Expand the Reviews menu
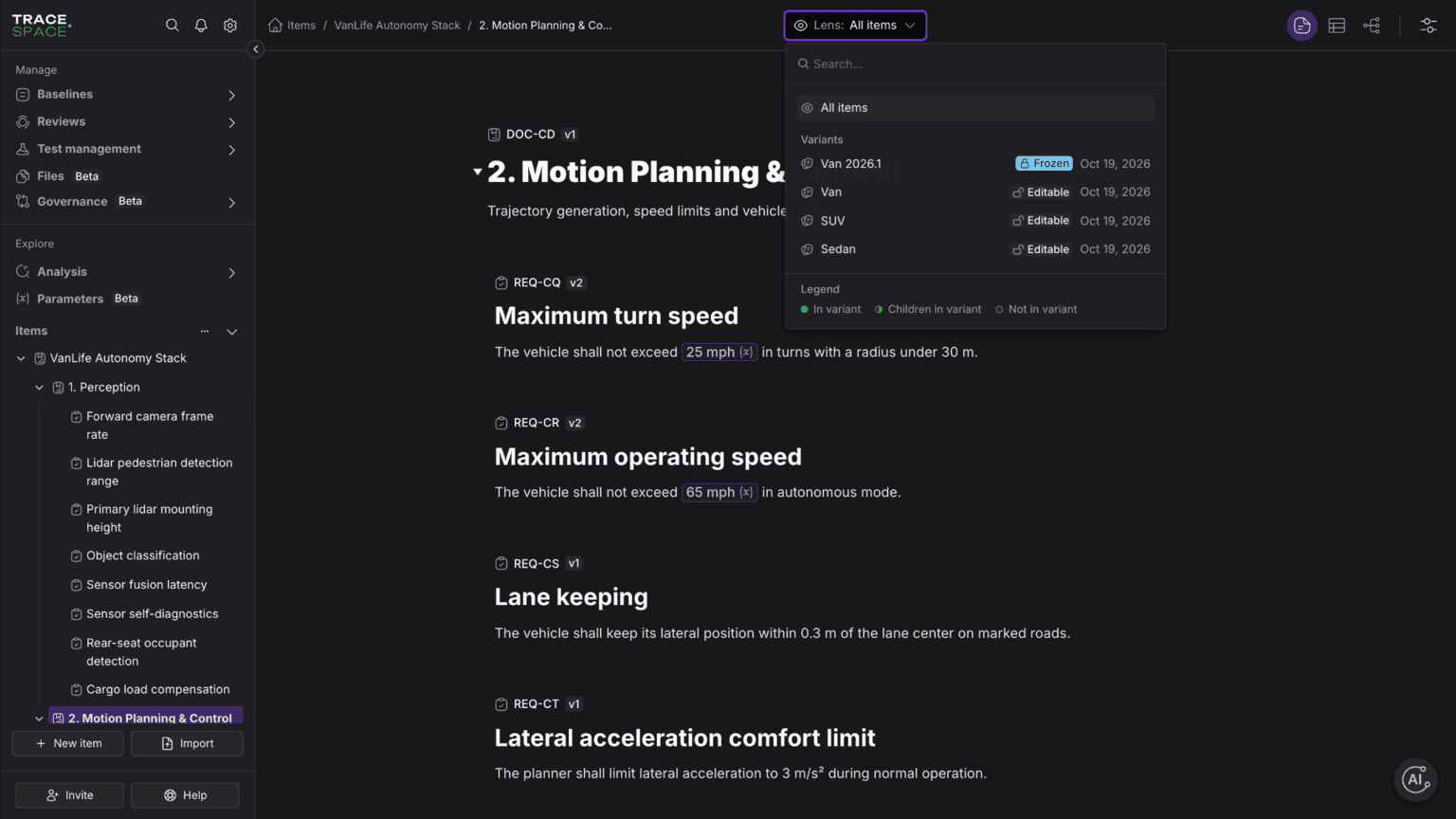The width and height of the screenshot is (1456, 819). point(232,122)
